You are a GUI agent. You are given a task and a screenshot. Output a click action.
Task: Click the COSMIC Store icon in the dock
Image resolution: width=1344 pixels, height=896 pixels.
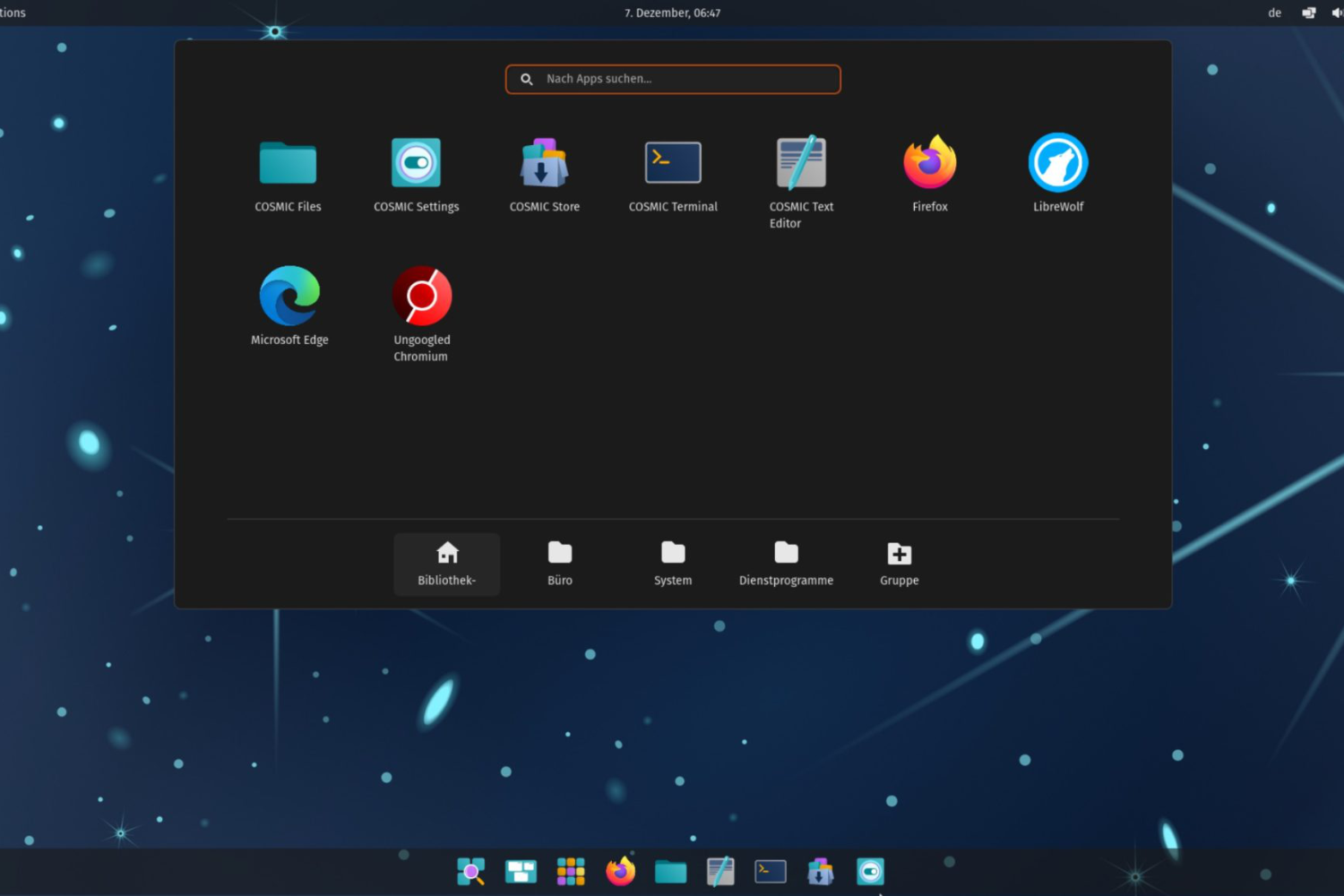[820, 871]
